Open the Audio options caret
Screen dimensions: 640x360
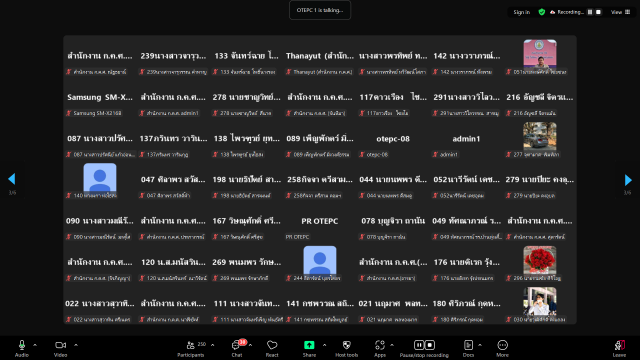(35, 345)
